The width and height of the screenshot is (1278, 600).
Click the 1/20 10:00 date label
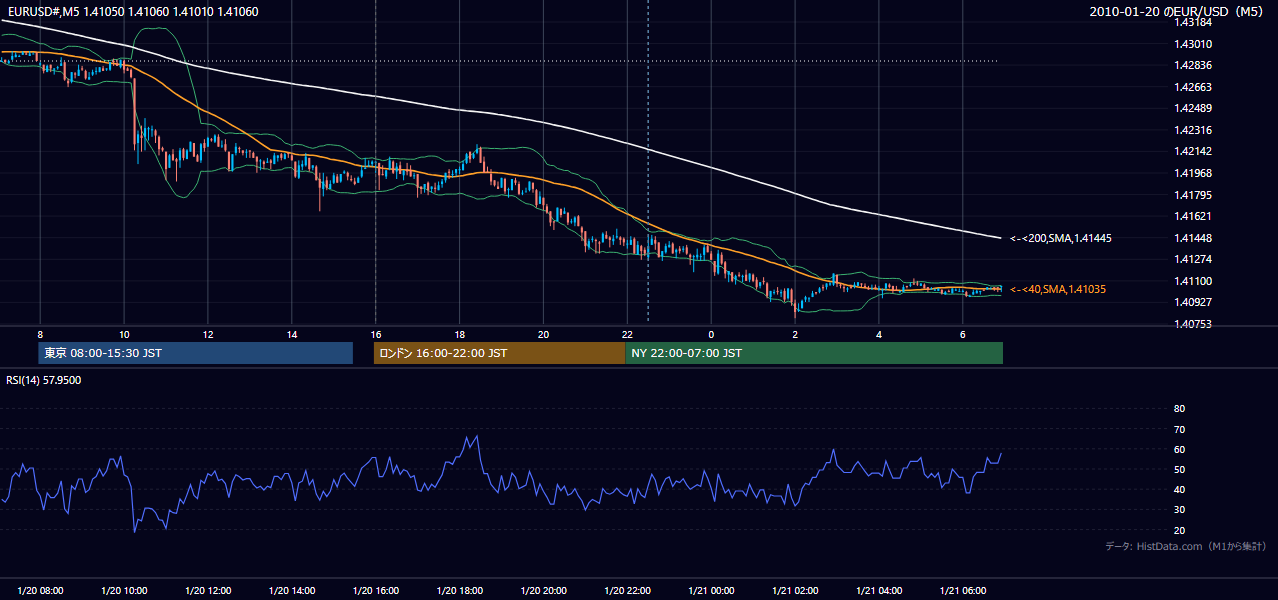point(124,591)
